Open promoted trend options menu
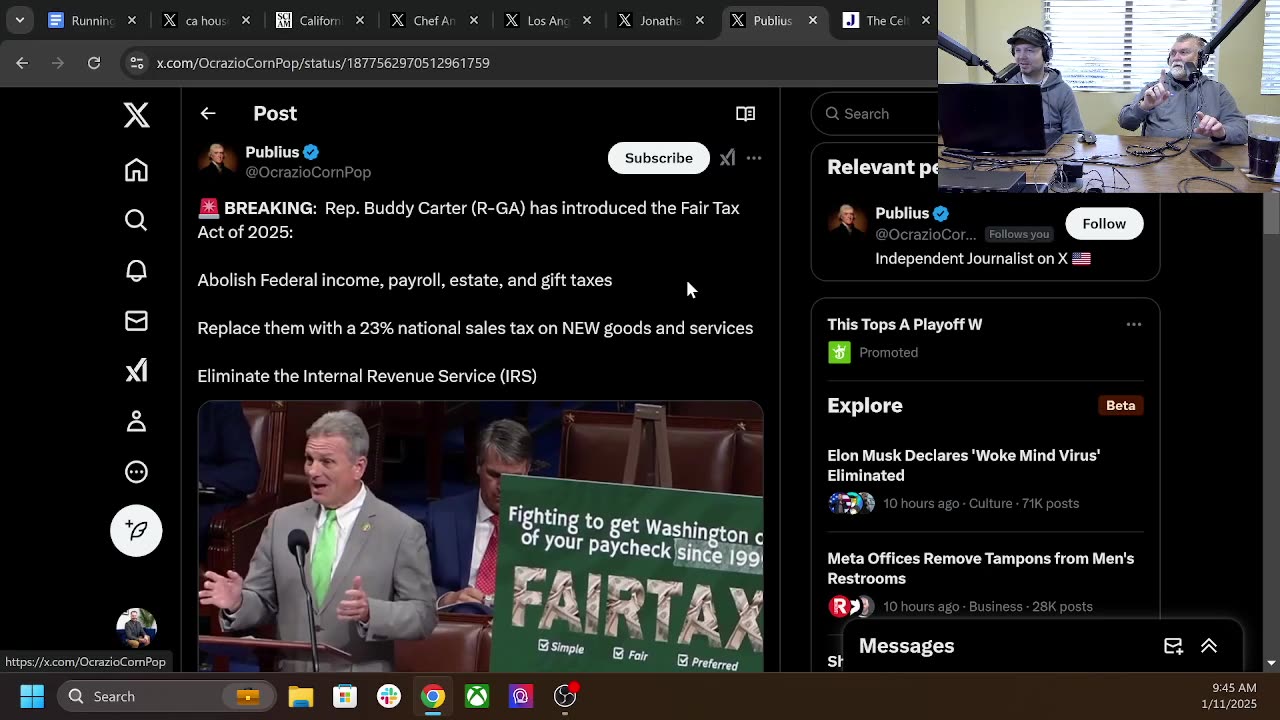 tap(1133, 324)
